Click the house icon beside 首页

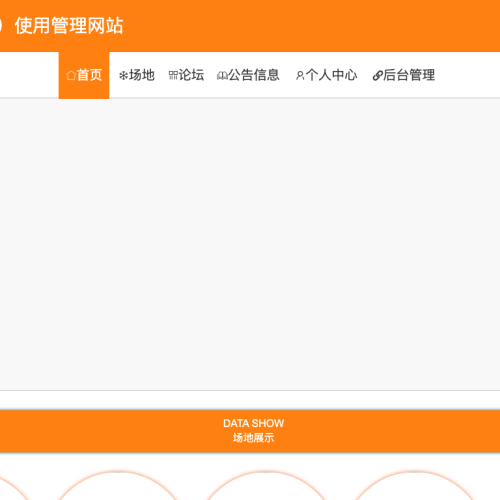point(71,76)
